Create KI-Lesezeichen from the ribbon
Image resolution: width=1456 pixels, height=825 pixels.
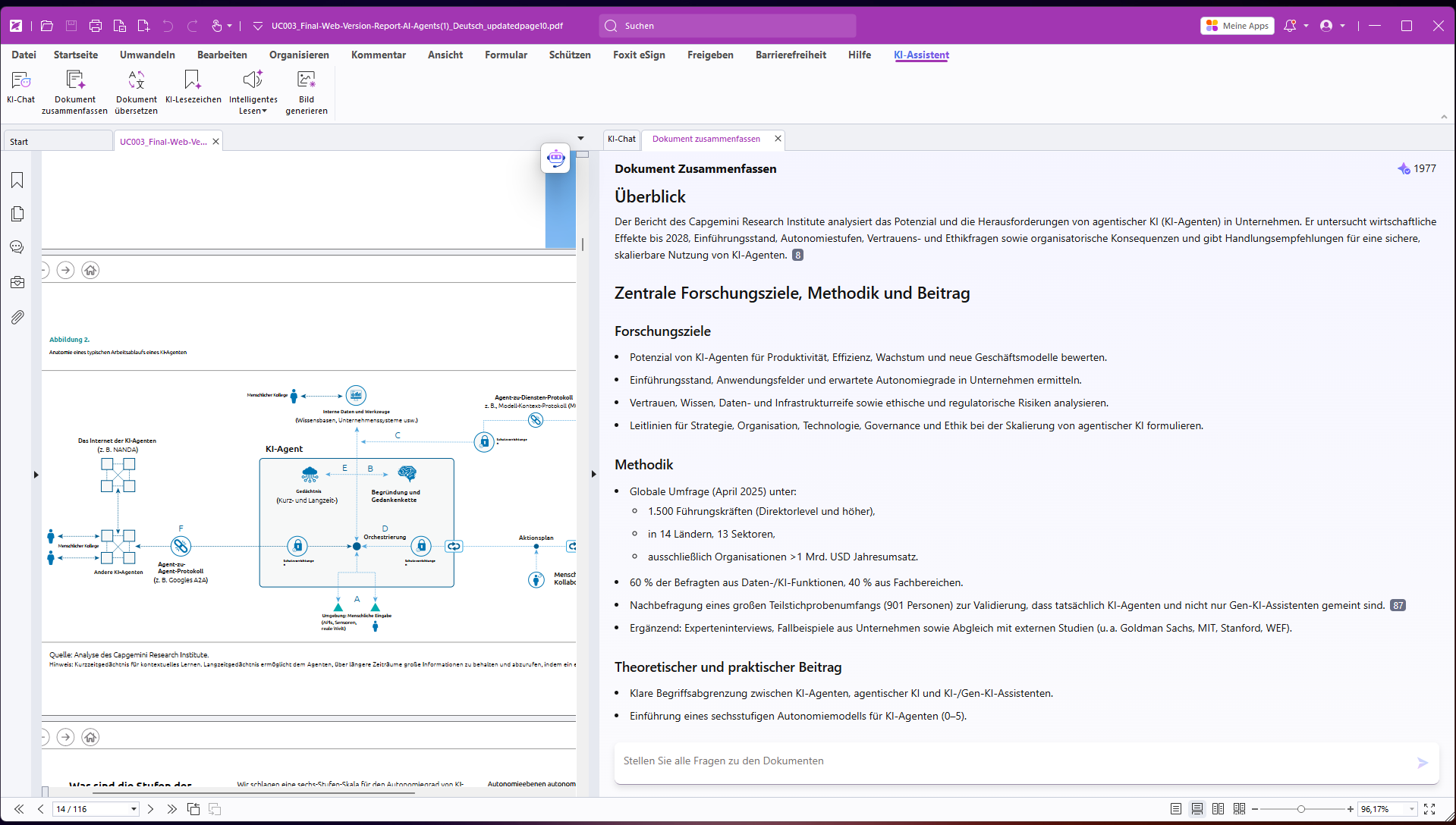[x=193, y=88]
